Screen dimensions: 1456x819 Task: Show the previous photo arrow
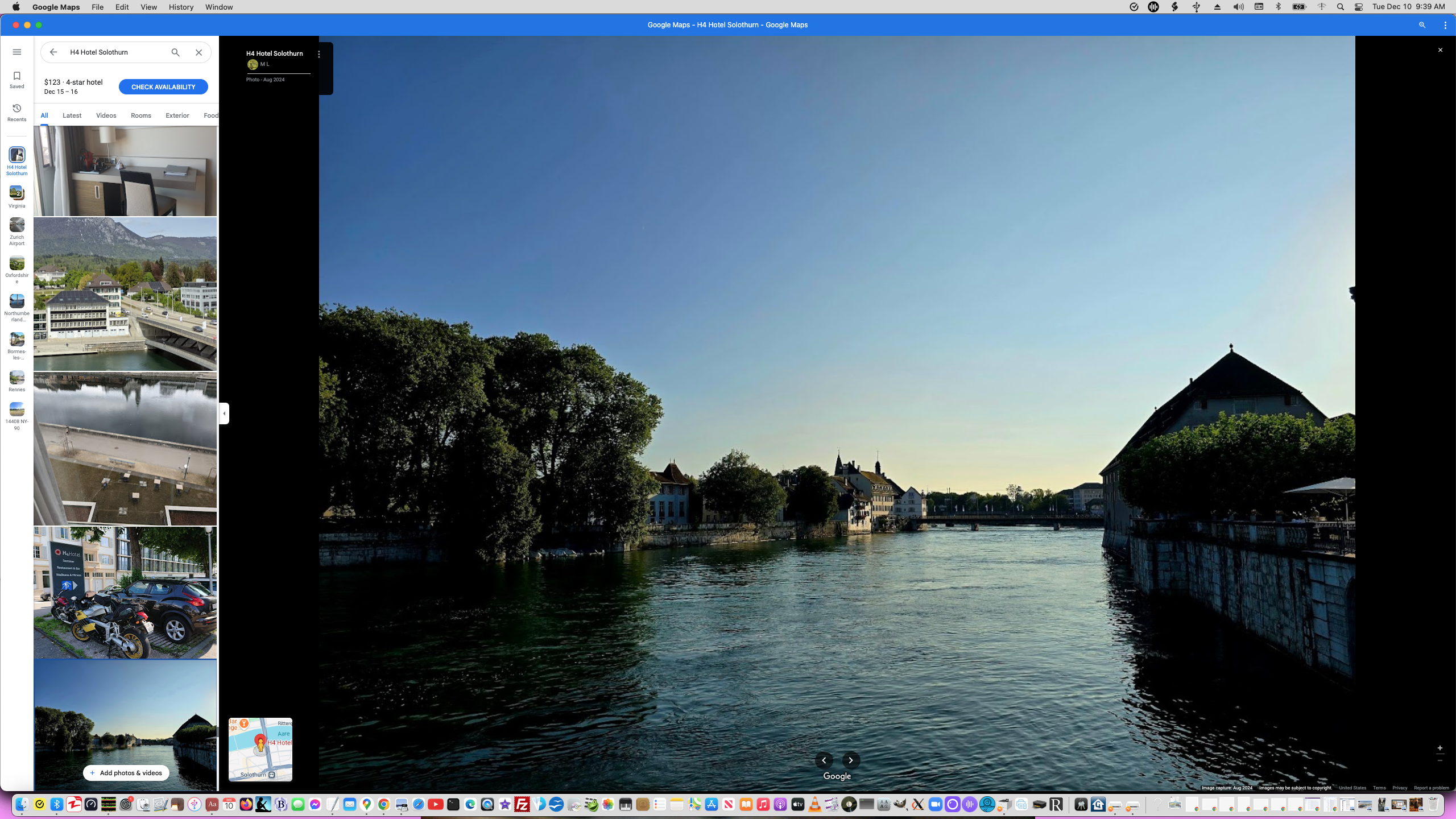824,760
